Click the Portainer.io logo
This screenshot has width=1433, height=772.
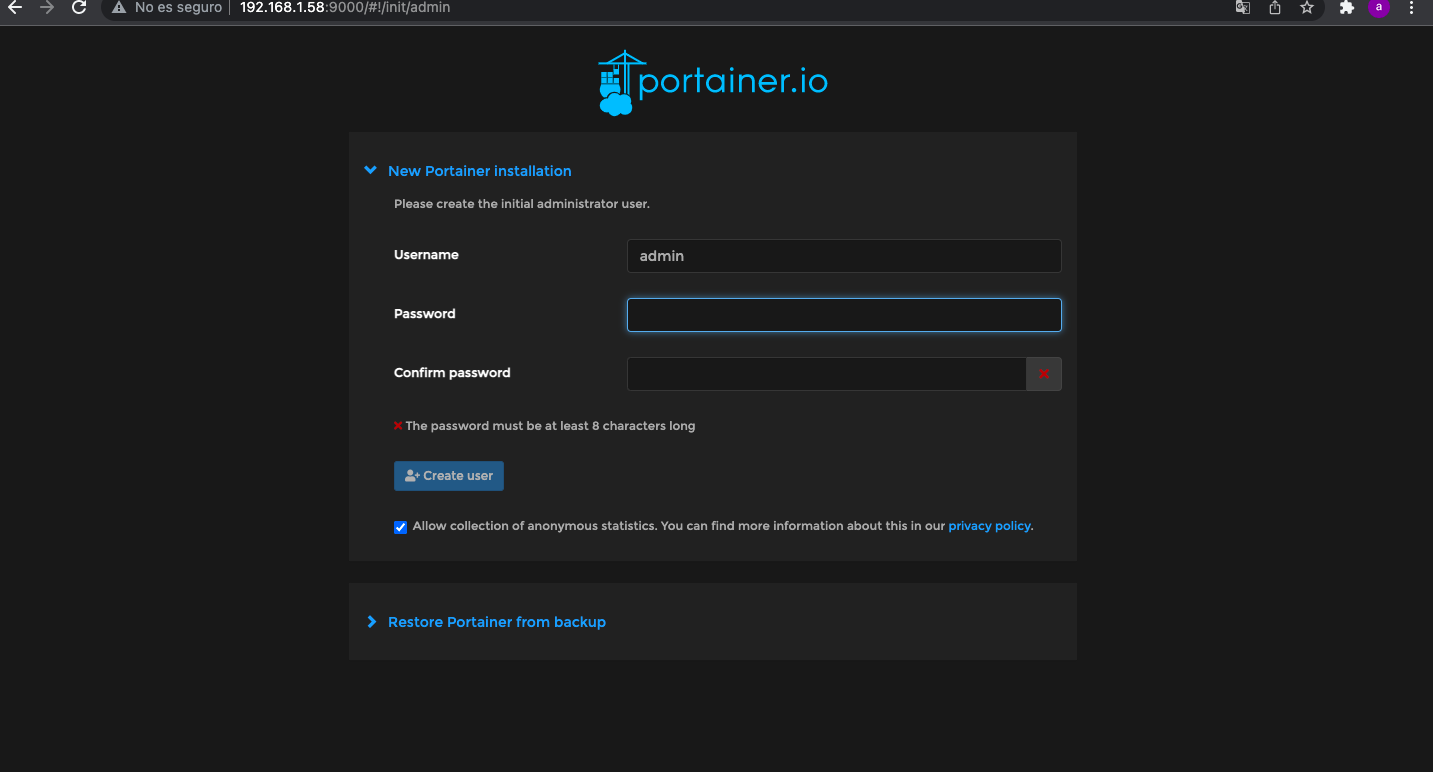(x=713, y=82)
